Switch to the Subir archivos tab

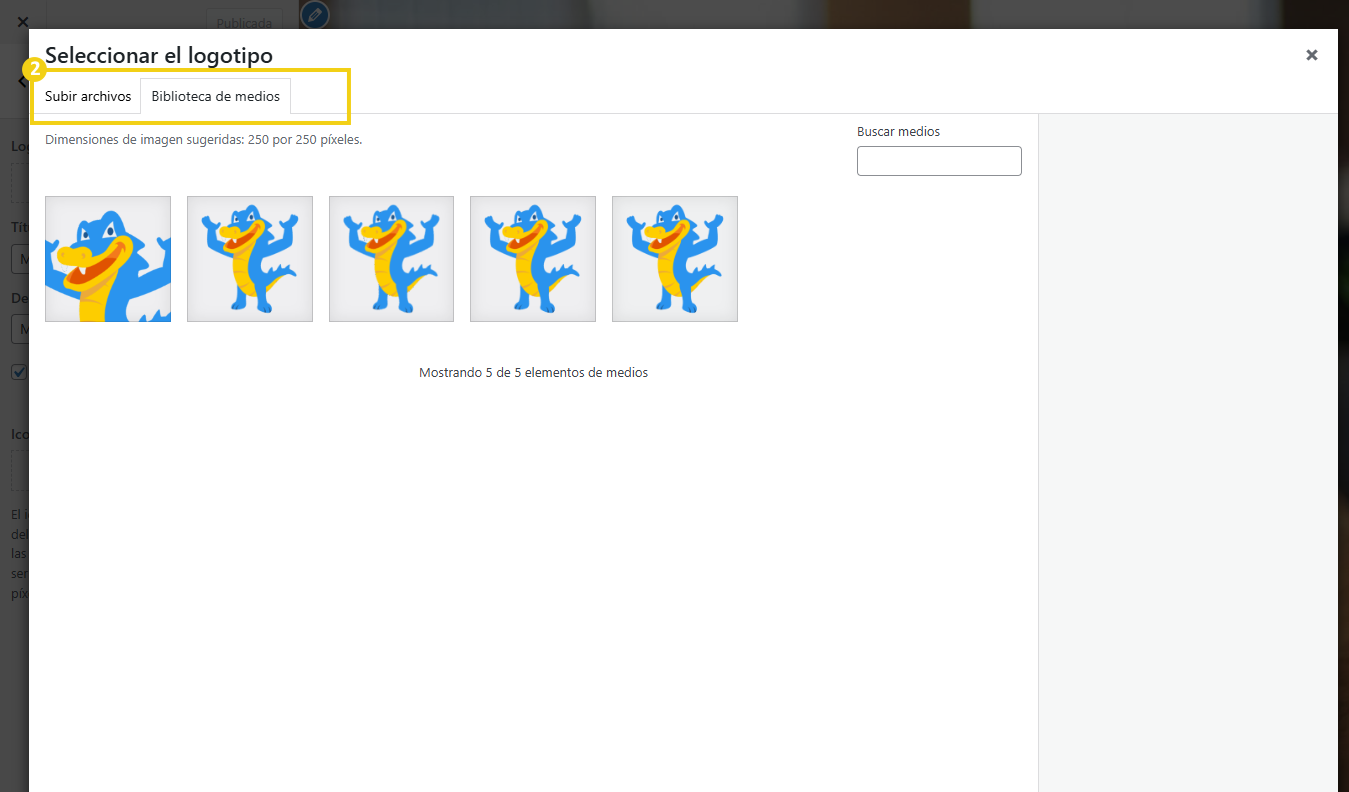pos(87,96)
